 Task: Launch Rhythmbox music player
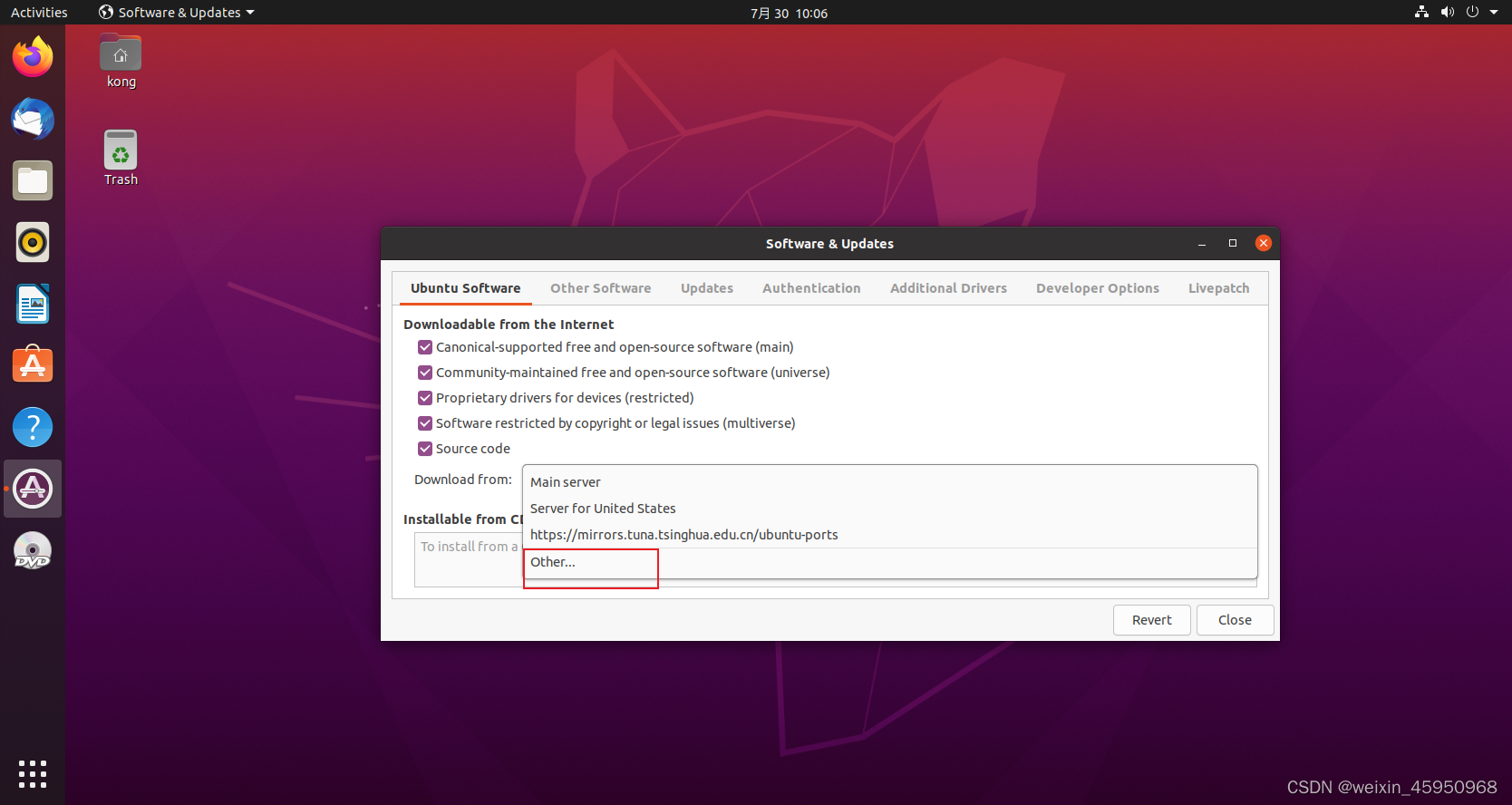point(33,242)
